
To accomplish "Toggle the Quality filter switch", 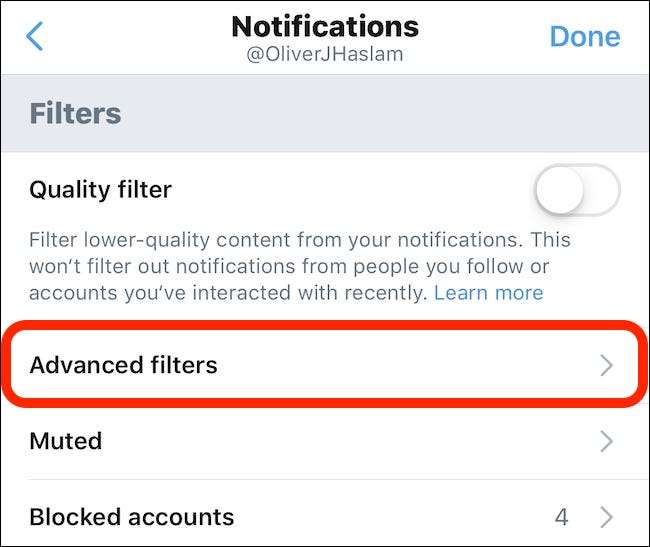I will (x=576, y=190).
